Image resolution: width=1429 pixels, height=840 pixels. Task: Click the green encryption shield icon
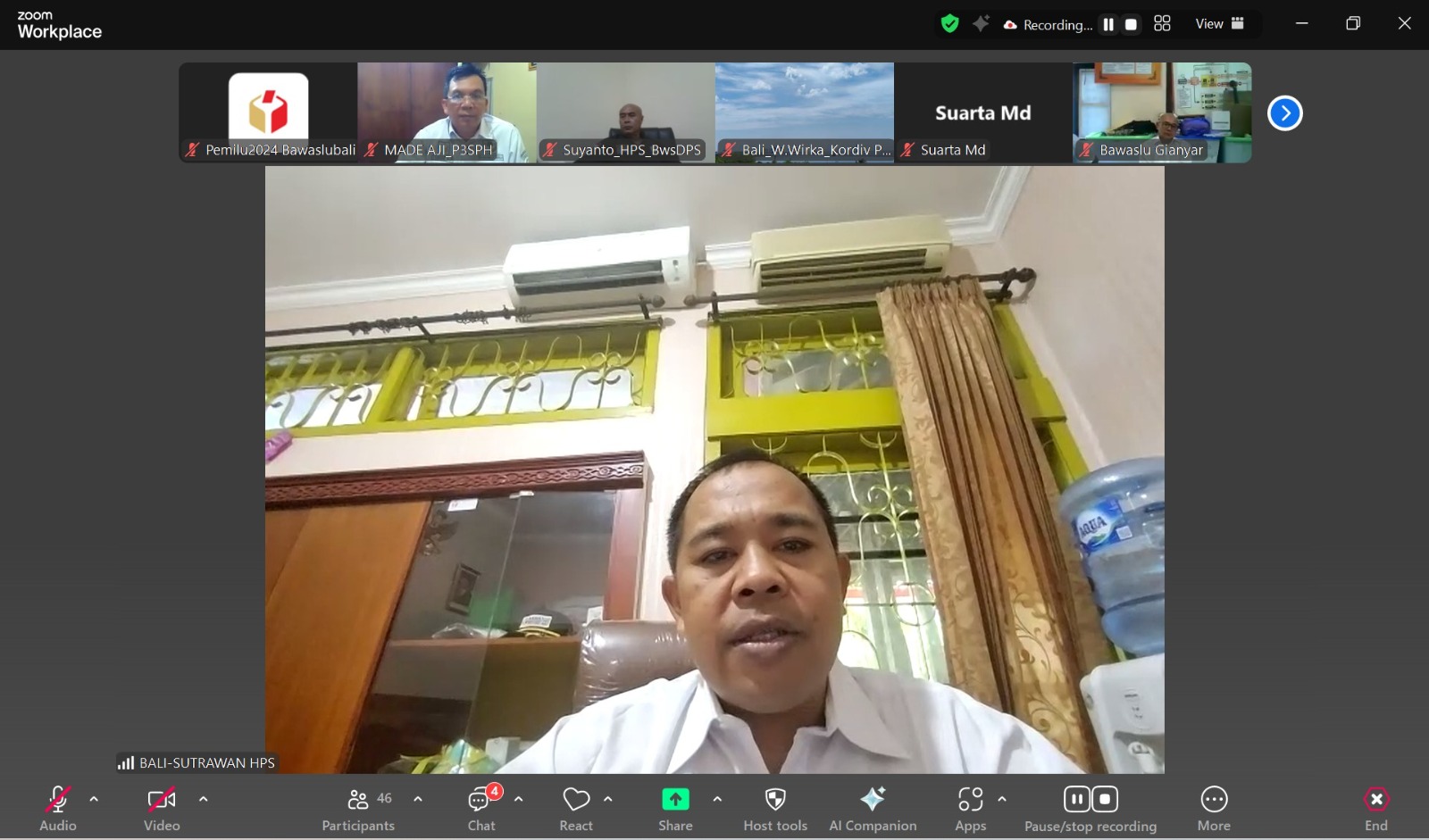coord(949,24)
